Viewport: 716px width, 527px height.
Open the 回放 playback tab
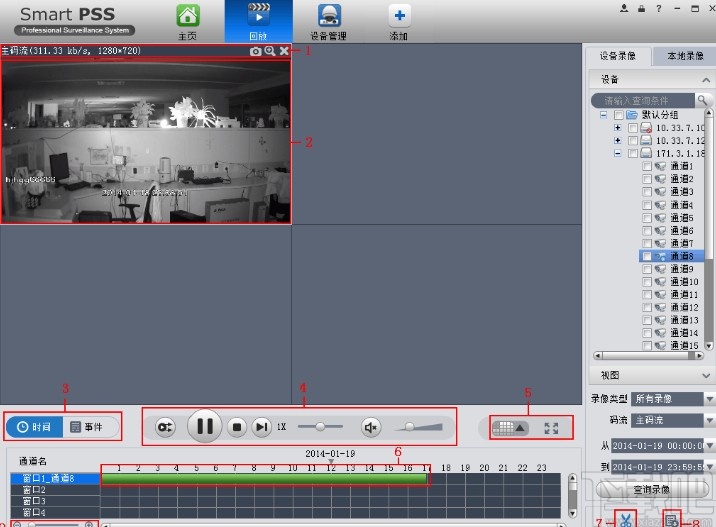coord(258,22)
